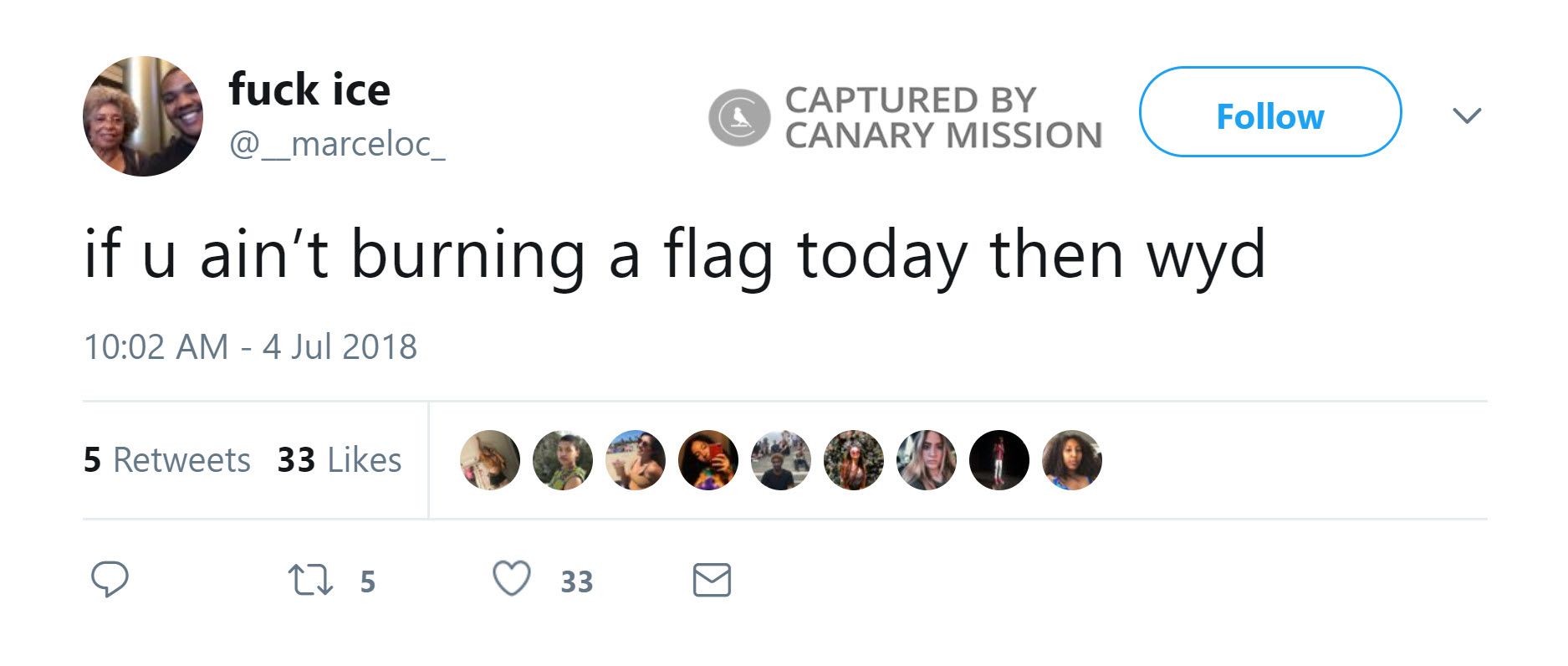The height and width of the screenshot is (666, 1568).
Task: Open the 33 Likes list
Action: pos(338,459)
